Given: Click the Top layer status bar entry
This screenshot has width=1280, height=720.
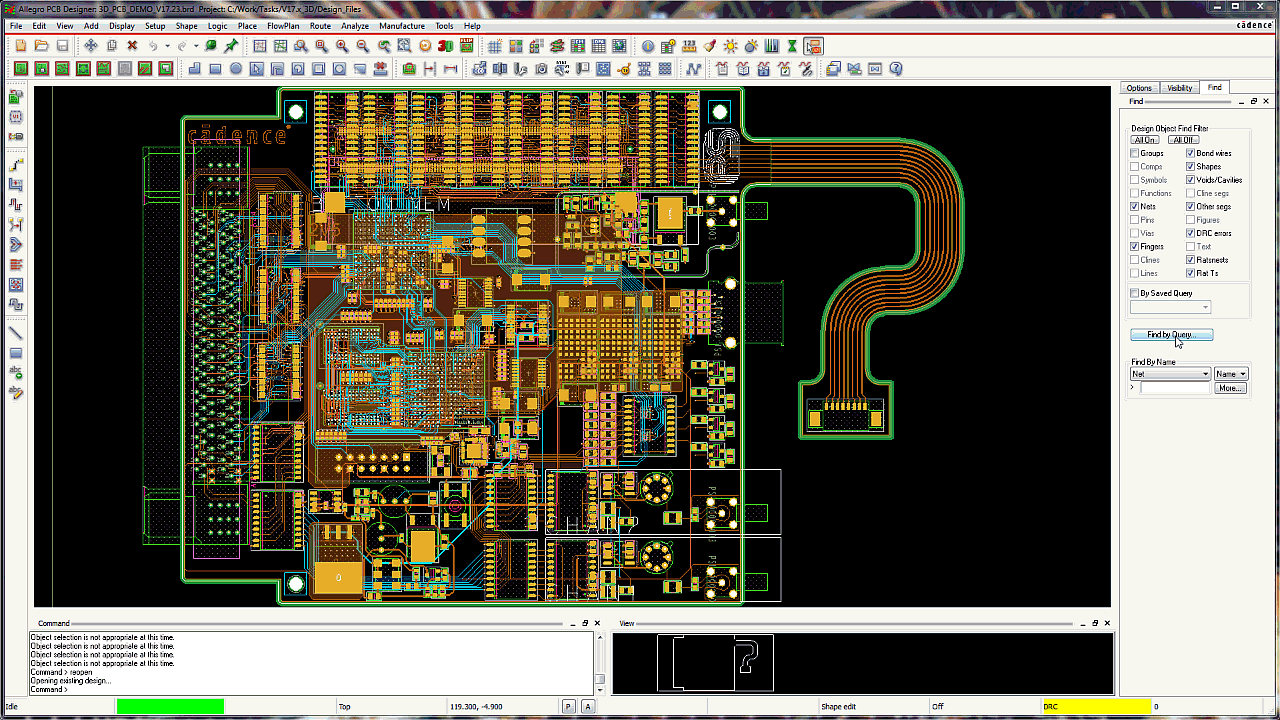Looking at the screenshot, I should click(344, 707).
